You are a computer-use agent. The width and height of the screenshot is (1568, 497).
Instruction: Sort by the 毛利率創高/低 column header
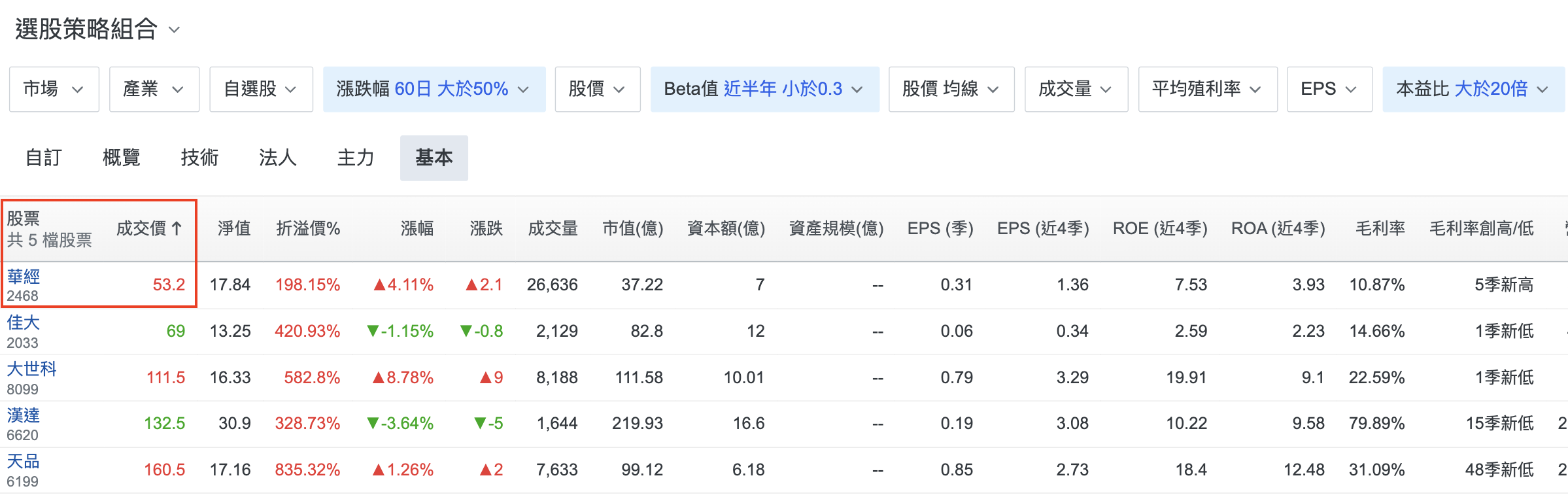[1482, 229]
